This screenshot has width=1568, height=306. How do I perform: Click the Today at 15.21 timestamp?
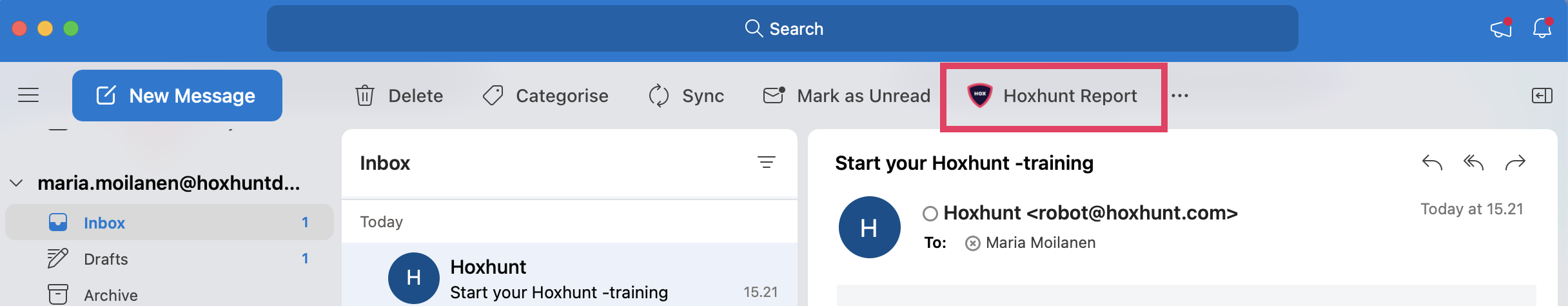click(1472, 209)
